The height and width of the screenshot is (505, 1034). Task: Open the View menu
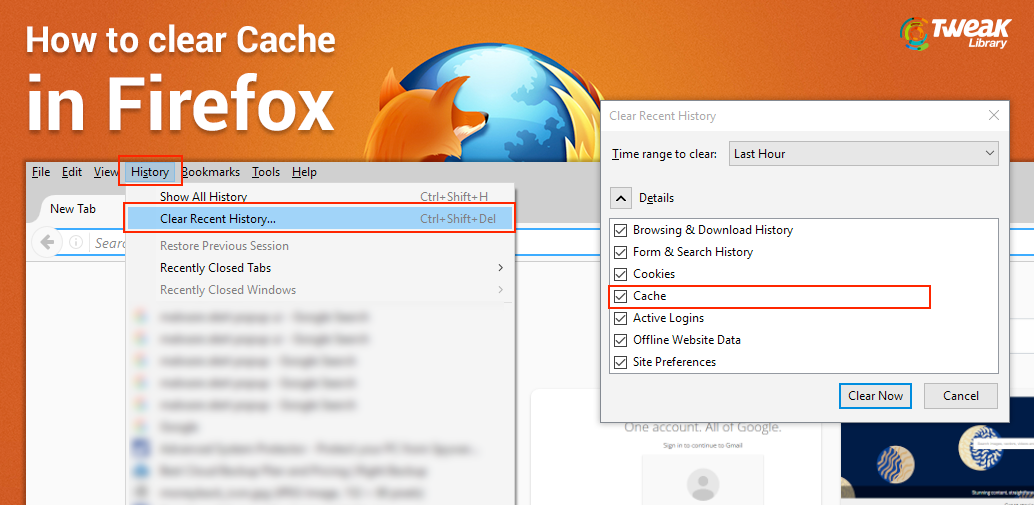pyautogui.click(x=106, y=172)
